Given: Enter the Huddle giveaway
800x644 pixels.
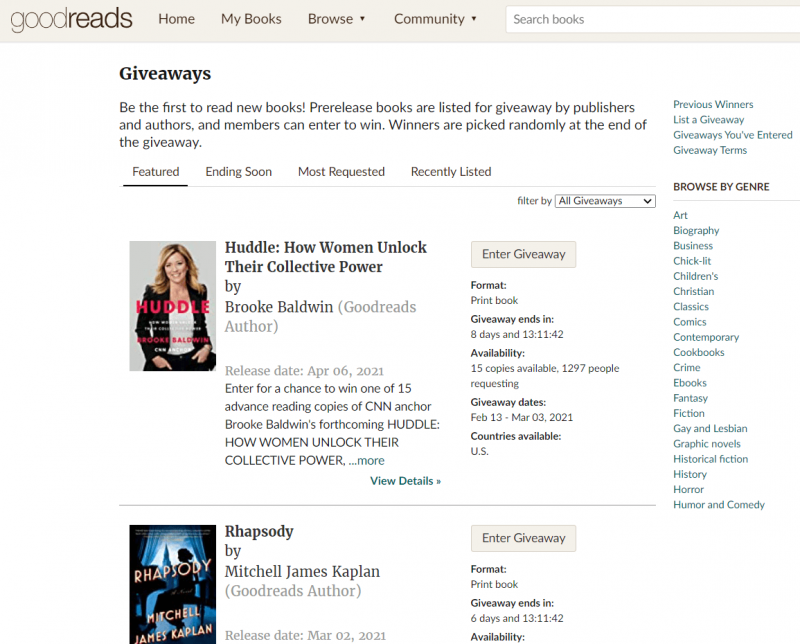Looking at the screenshot, I should pos(523,254).
